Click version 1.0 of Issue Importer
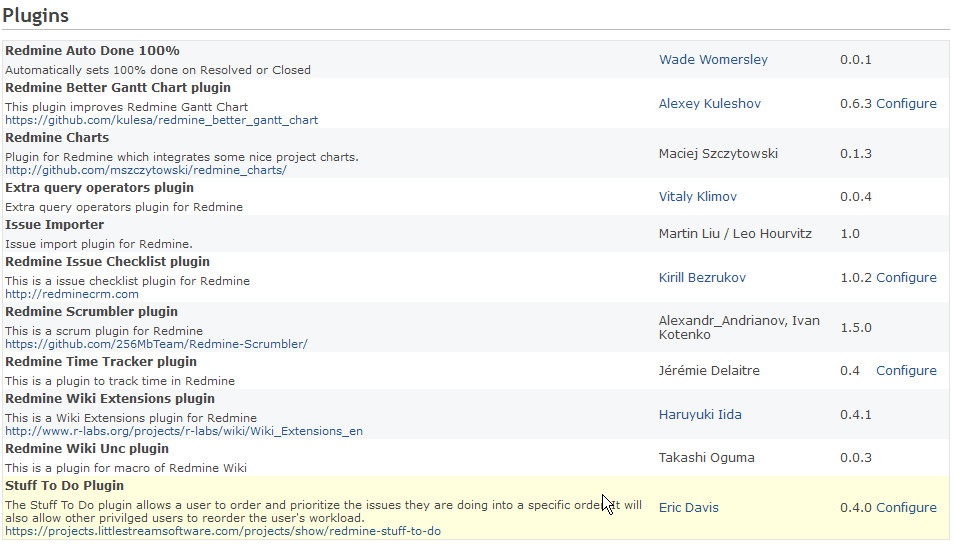 850,234
